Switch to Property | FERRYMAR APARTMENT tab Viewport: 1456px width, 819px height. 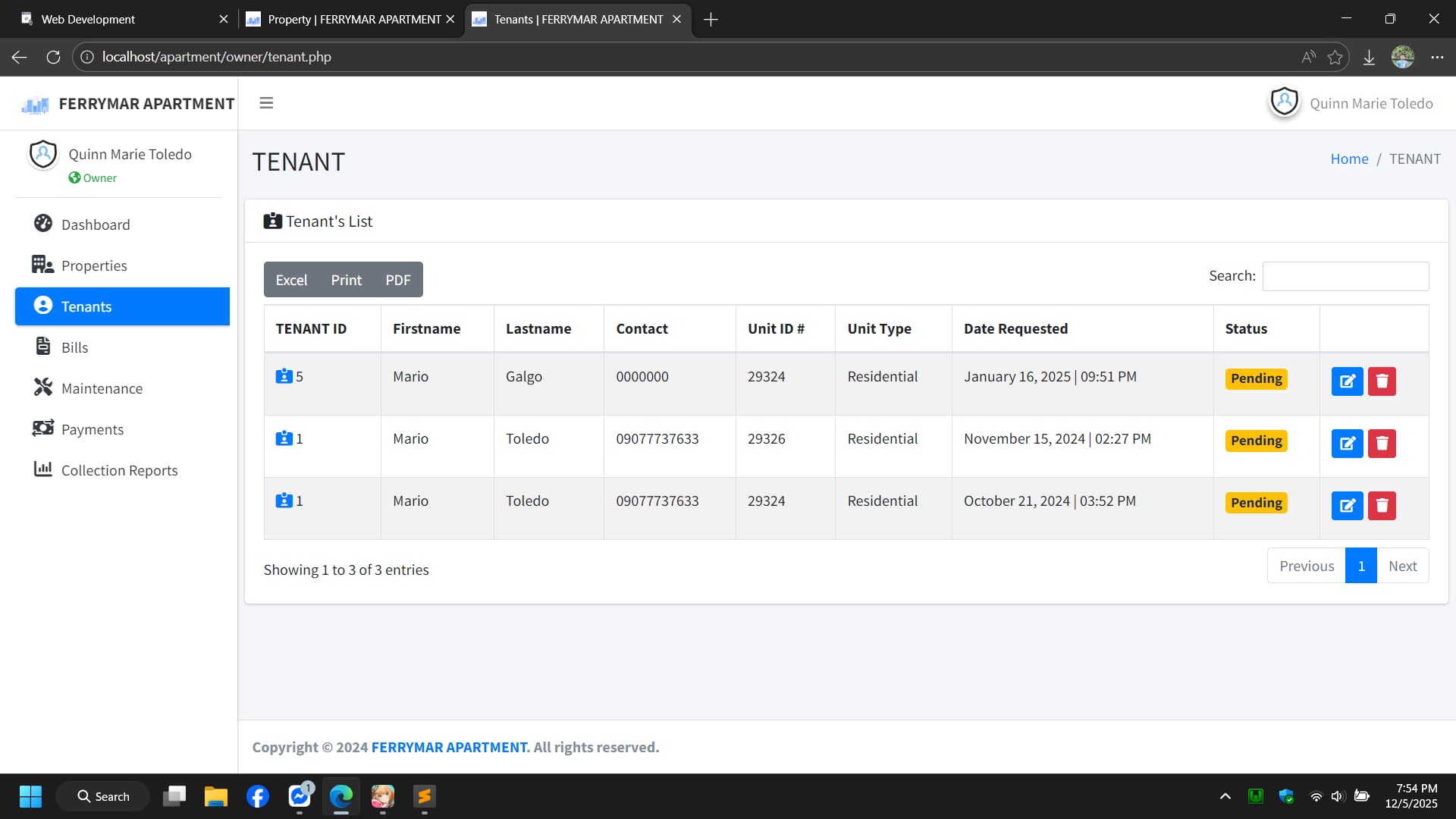(x=353, y=19)
